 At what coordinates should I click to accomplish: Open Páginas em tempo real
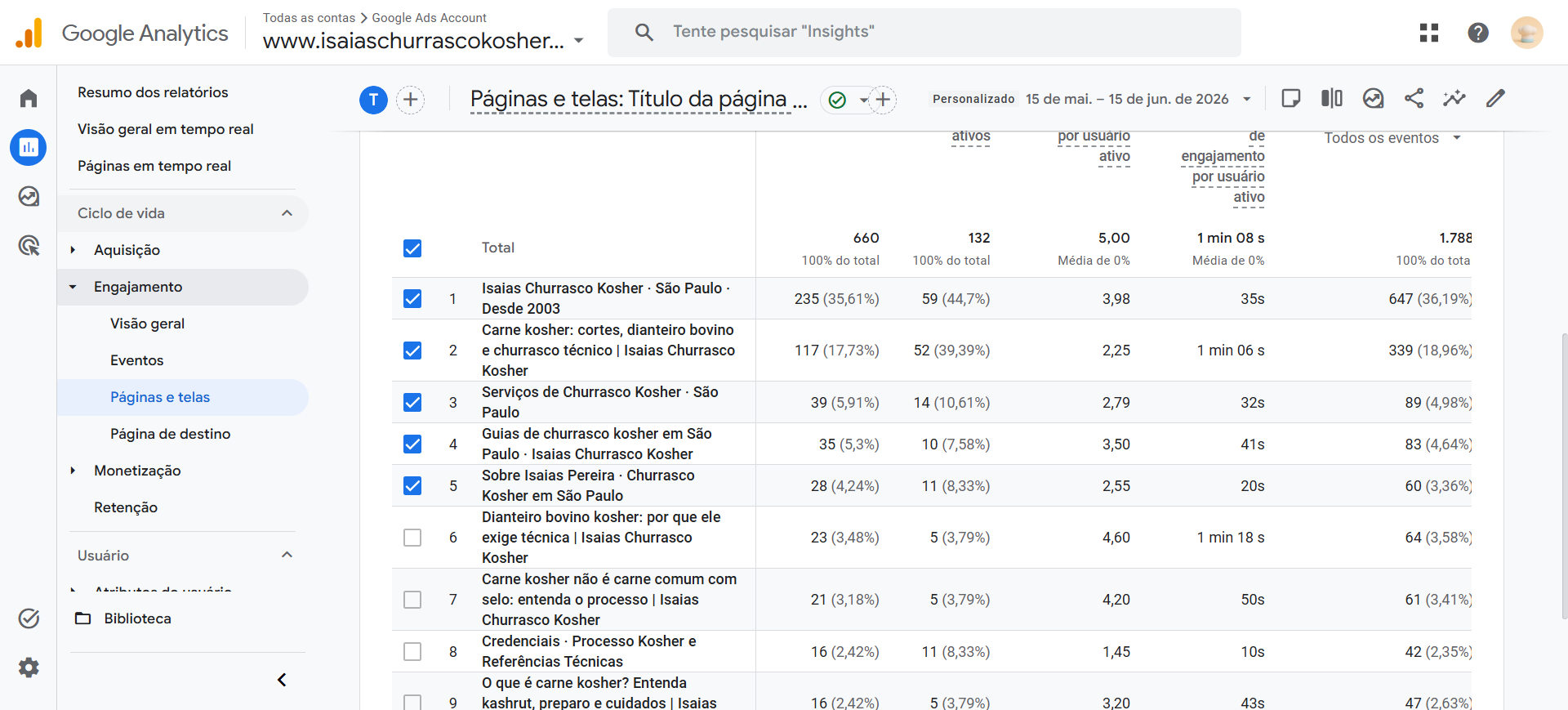point(154,166)
